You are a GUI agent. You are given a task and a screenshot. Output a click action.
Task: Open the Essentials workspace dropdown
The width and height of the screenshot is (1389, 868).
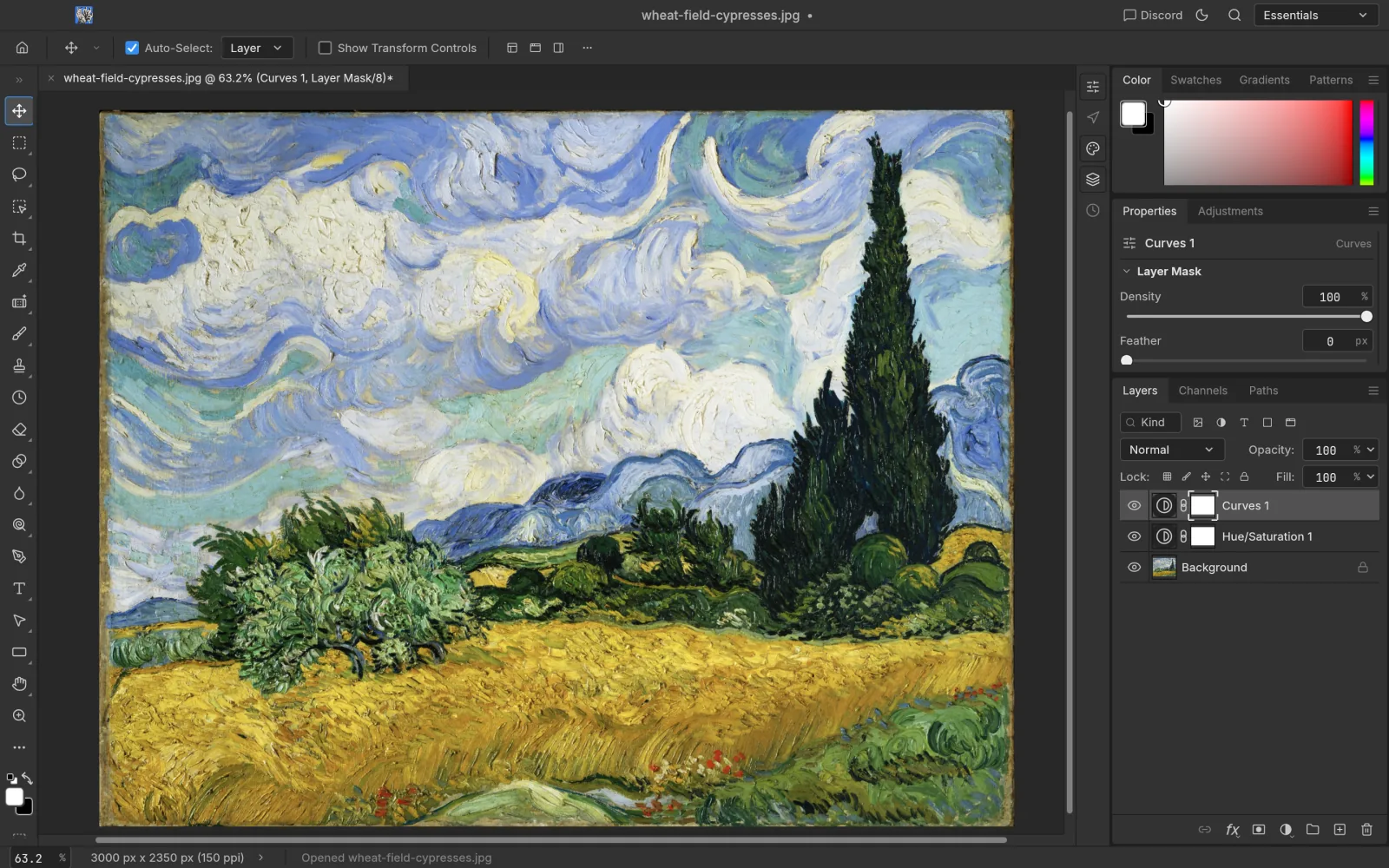pos(1315,15)
